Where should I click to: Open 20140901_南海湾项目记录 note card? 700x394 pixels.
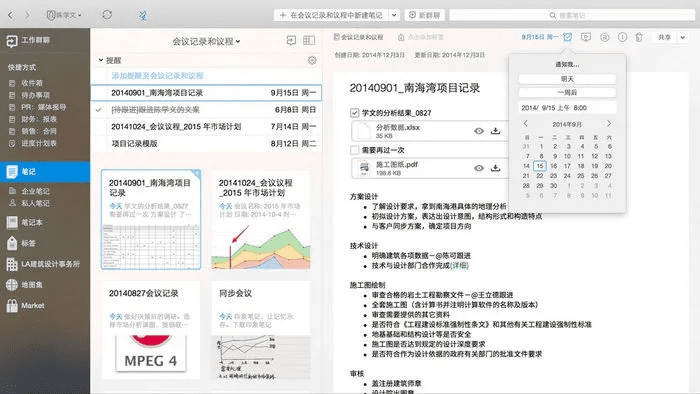[x=151, y=220]
